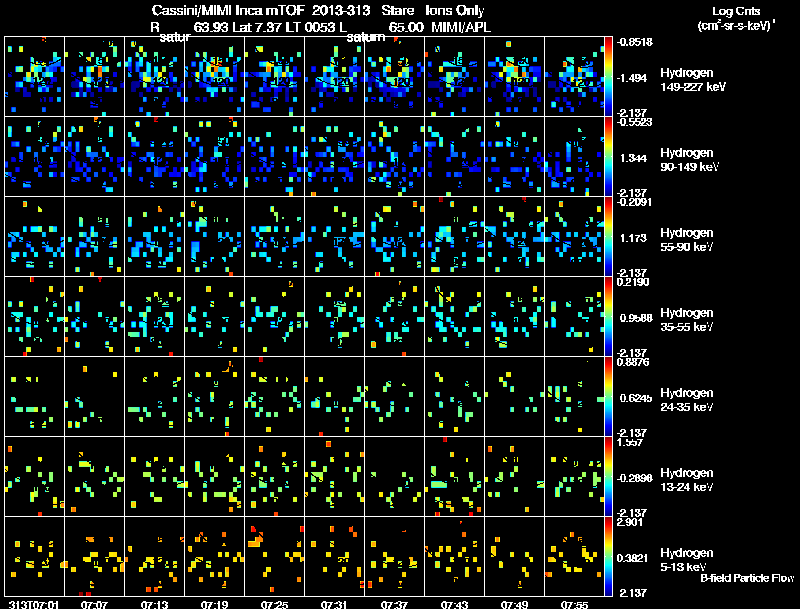Click the '07:49' time axis label
Image resolution: width=800 pixels, height=609 pixels.
(514, 604)
